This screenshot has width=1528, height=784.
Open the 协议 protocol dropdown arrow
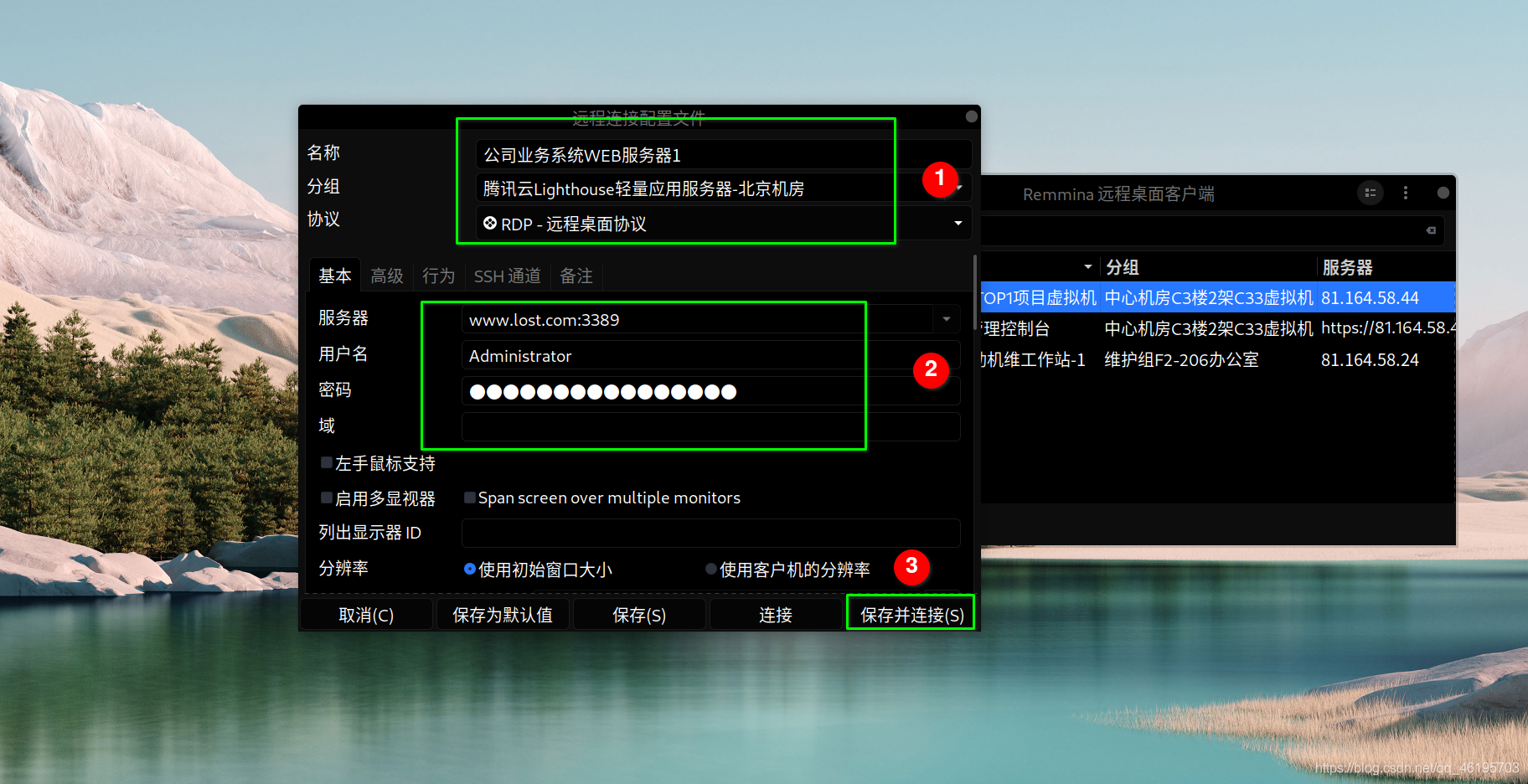coord(958,223)
